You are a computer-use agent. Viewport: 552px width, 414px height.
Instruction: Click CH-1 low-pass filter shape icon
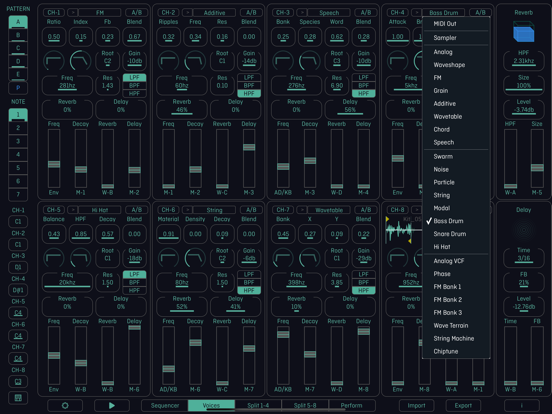(x=54, y=61)
